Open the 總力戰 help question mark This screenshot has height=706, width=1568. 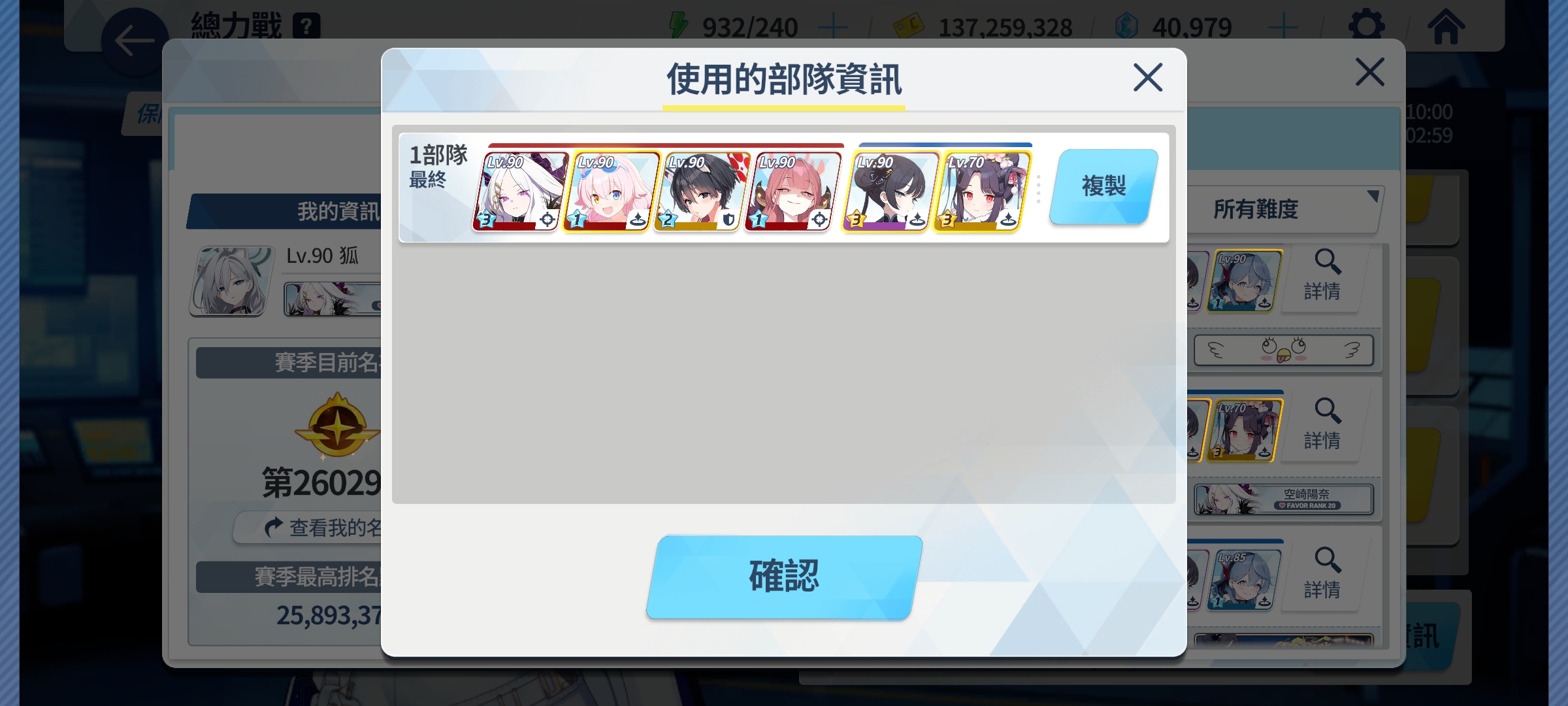306,26
